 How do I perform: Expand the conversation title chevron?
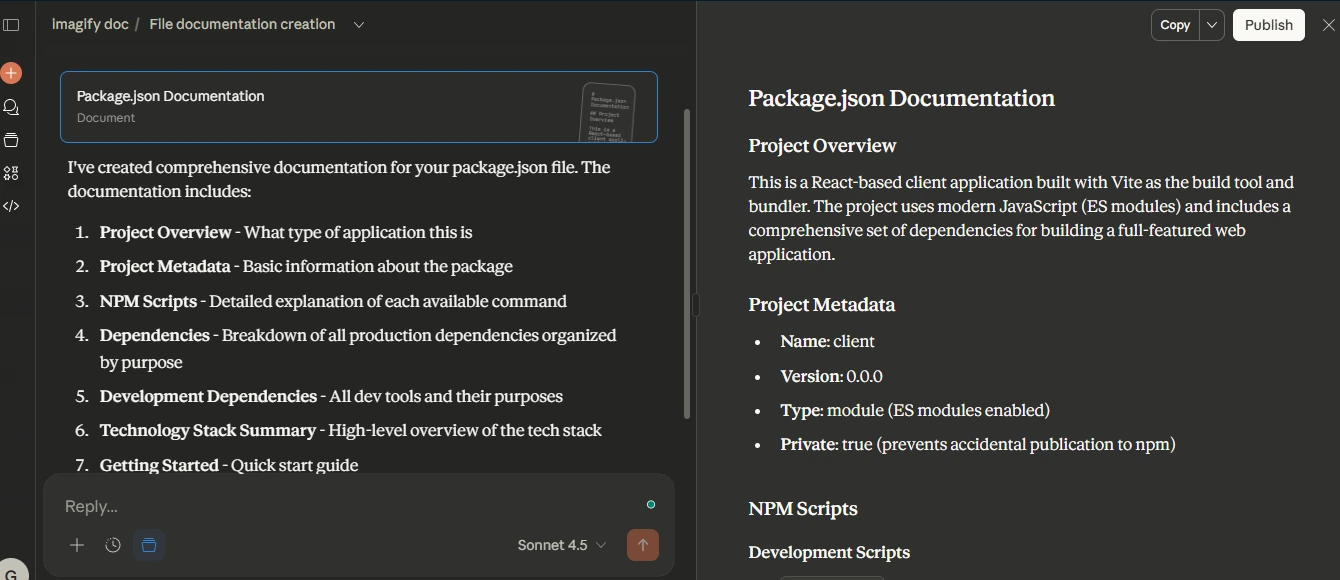point(359,24)
